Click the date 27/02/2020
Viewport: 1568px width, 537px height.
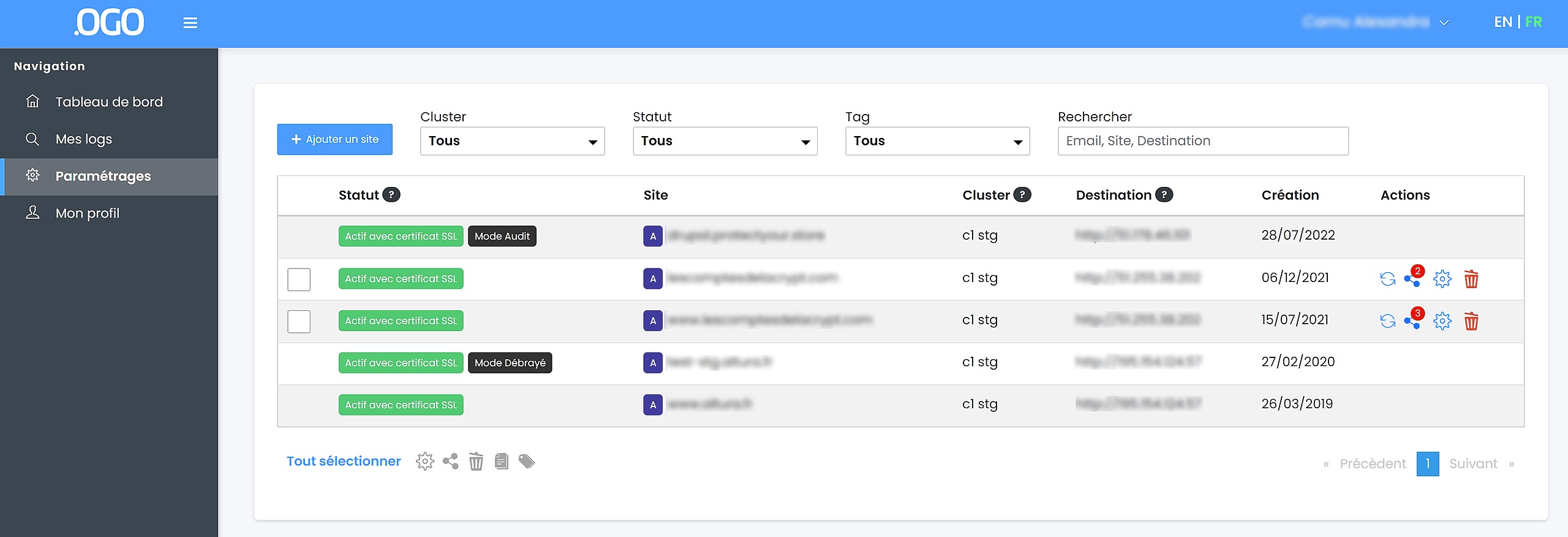click(1298, 362)
